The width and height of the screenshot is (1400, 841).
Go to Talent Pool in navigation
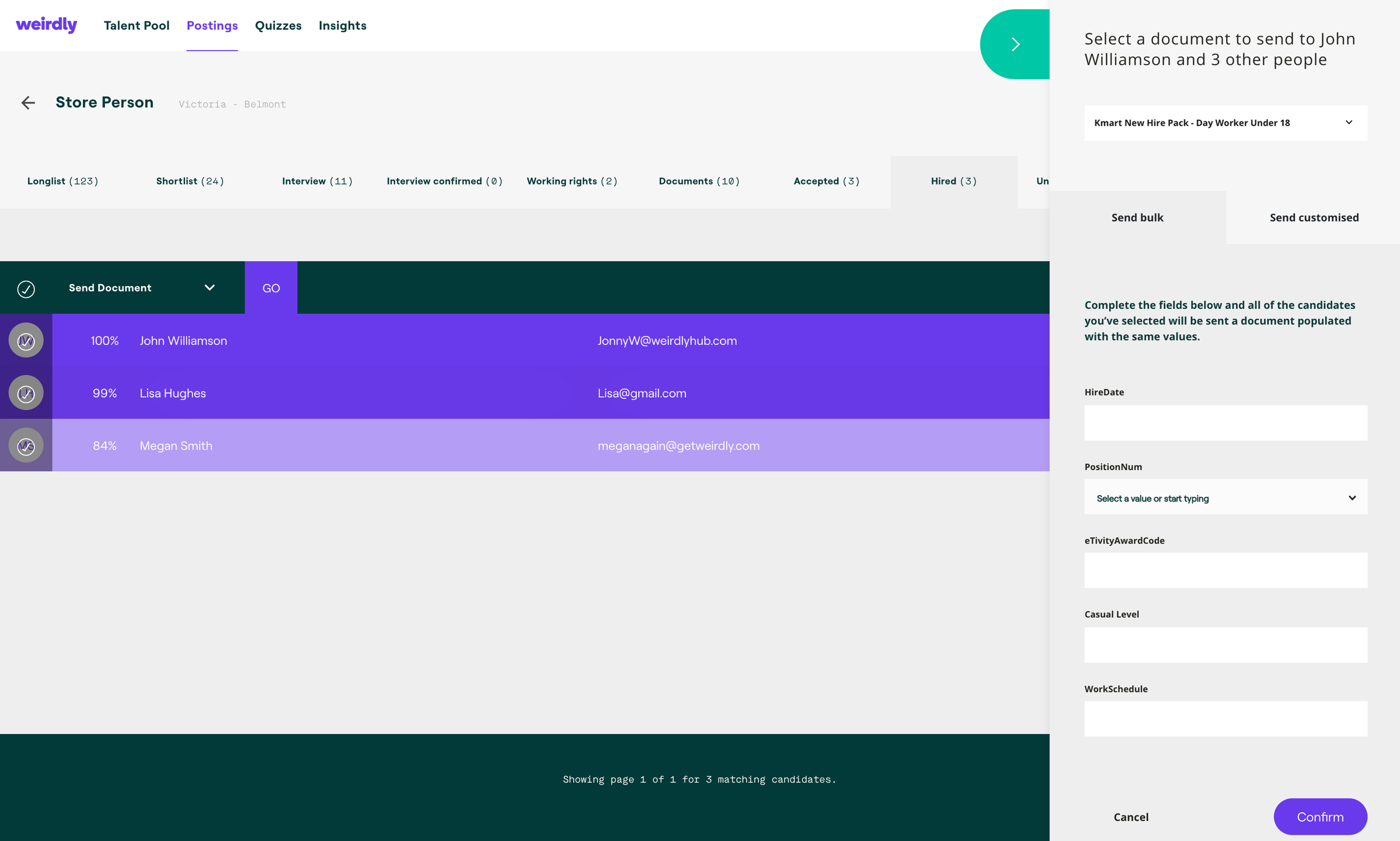(137, 26)
